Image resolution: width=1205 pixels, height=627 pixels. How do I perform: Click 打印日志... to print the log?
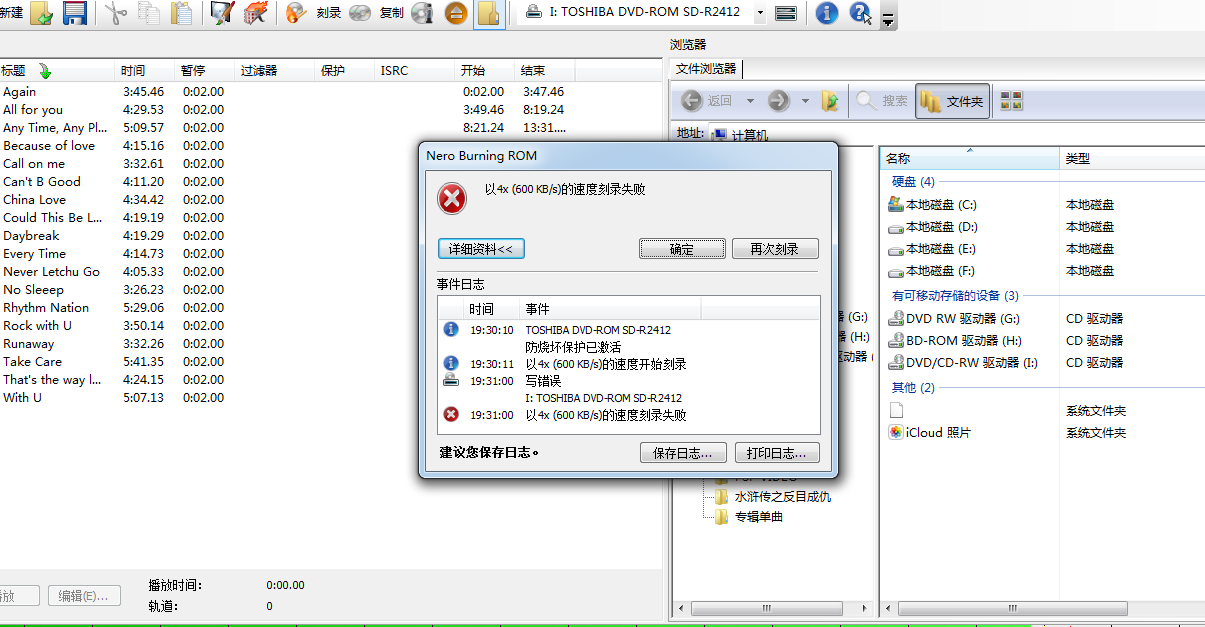click(777, 453)
